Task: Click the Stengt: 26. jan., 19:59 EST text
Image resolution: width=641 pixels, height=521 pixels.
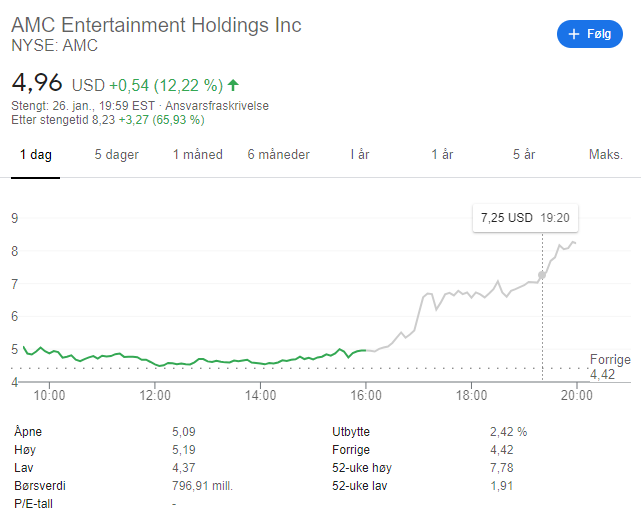Action: pos(83,106)
